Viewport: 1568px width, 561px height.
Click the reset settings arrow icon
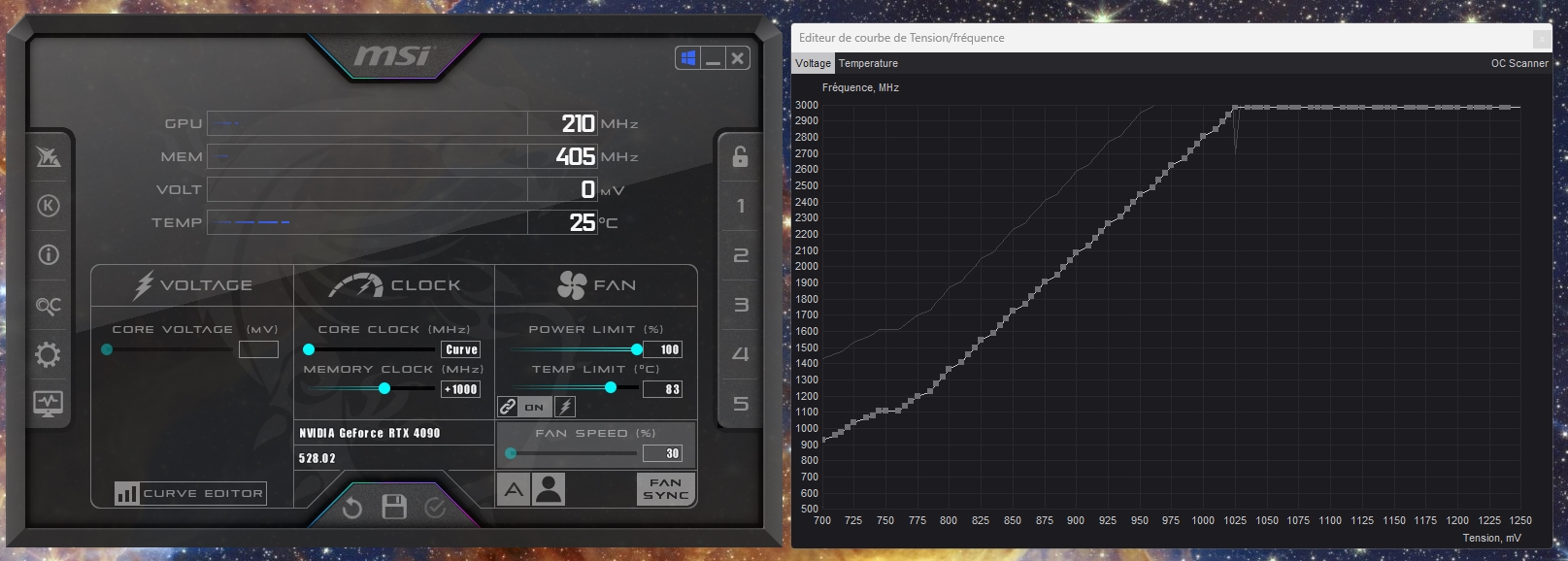(352, 508)
